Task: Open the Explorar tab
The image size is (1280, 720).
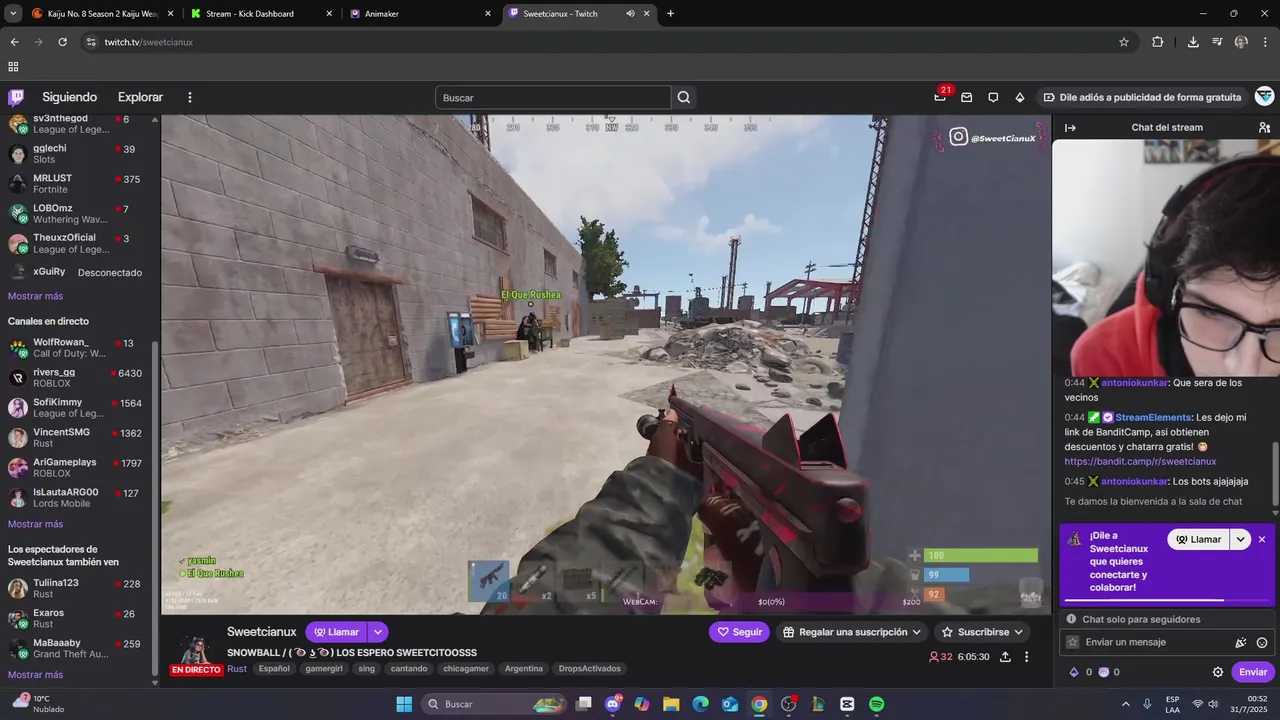Action: 140,97
